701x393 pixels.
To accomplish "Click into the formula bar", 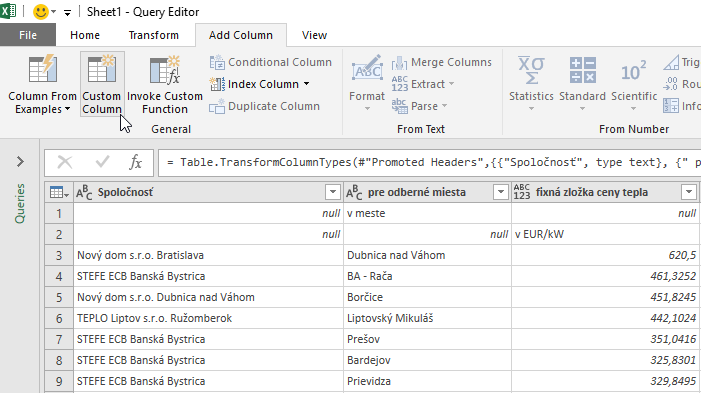I will point(430,162).
